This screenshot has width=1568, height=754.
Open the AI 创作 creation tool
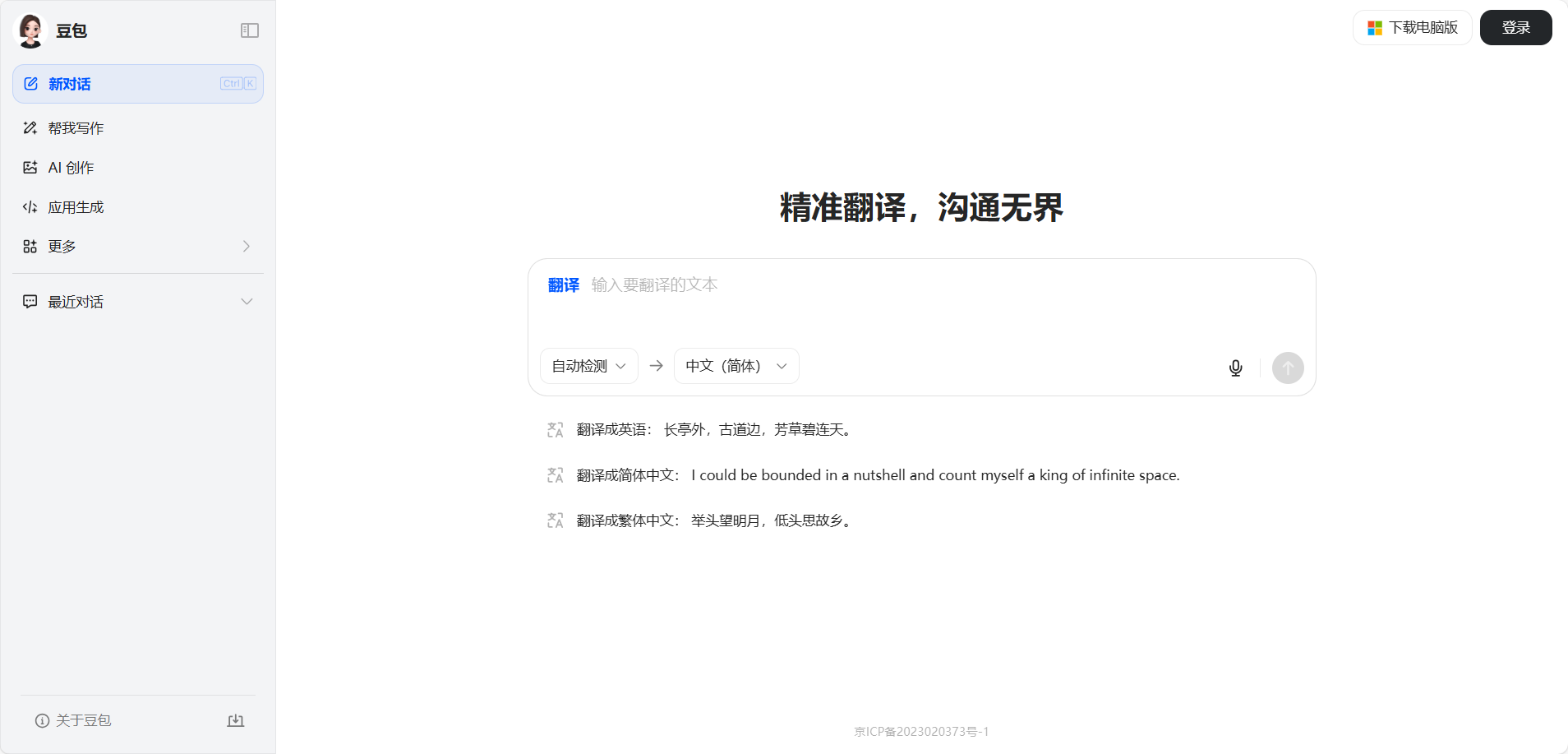(x=71, y=168)
